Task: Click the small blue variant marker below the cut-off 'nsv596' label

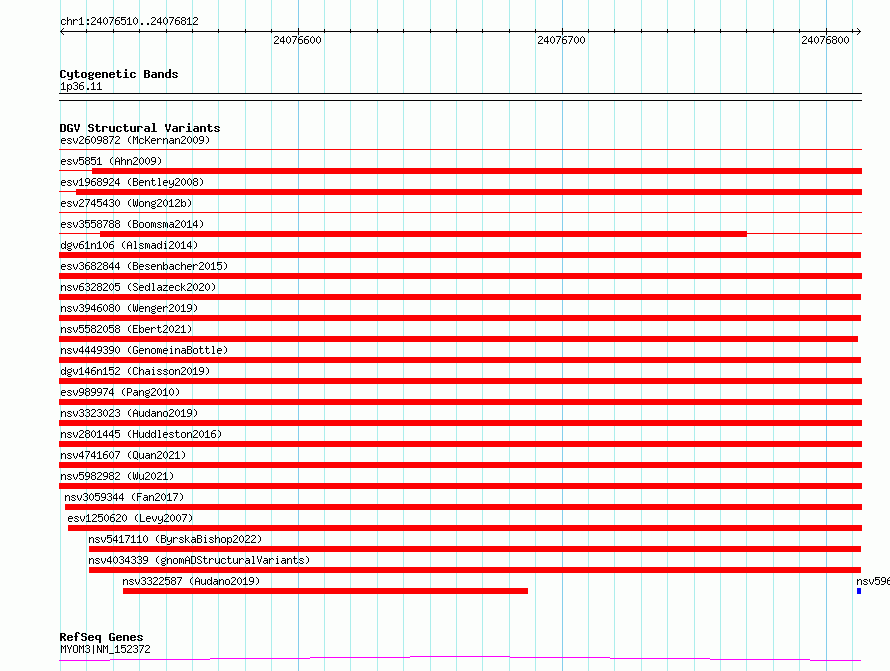Action: pyautogui.click(x=859, y=591)
